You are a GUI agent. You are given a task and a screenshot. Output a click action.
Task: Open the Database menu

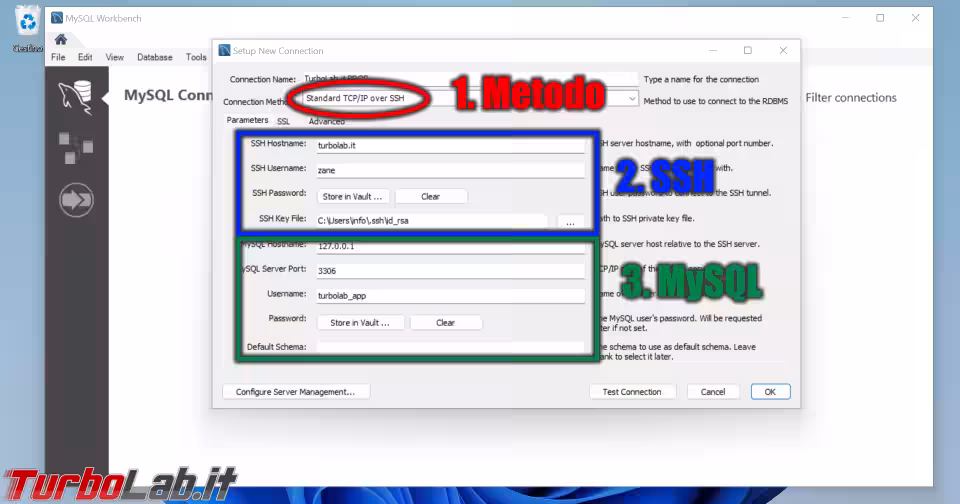[154, 57]
